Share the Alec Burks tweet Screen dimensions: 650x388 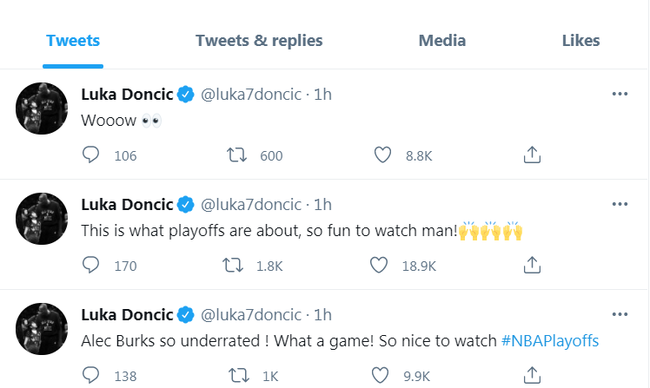532,375
